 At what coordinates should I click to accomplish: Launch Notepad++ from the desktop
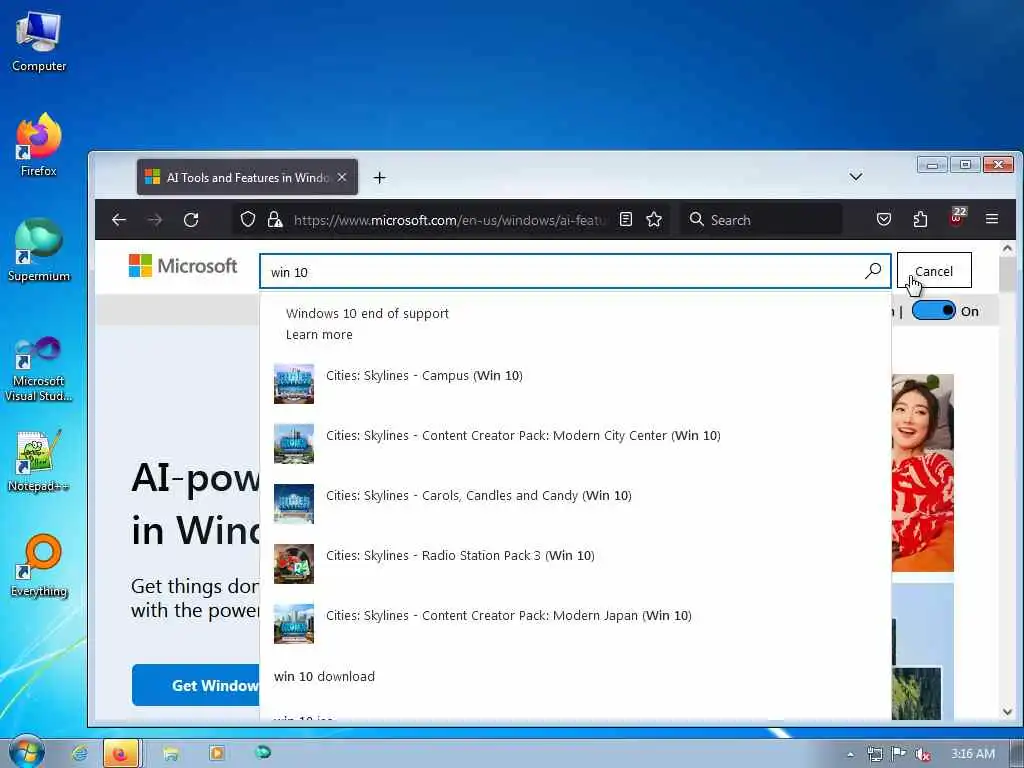[x=39, y=461]
